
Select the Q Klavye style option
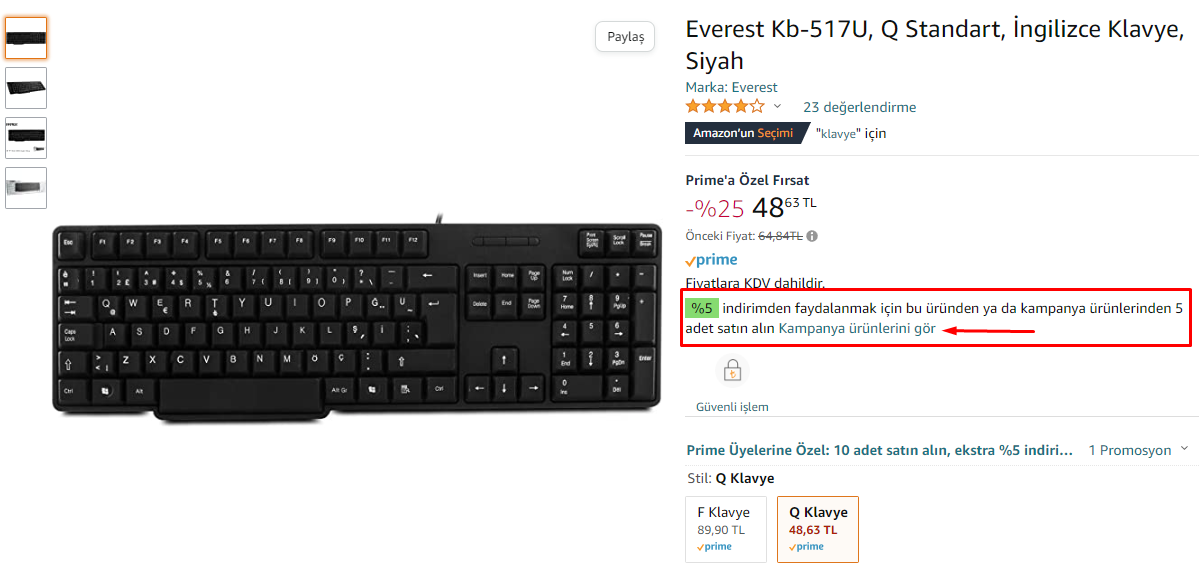tap(817, 527)
